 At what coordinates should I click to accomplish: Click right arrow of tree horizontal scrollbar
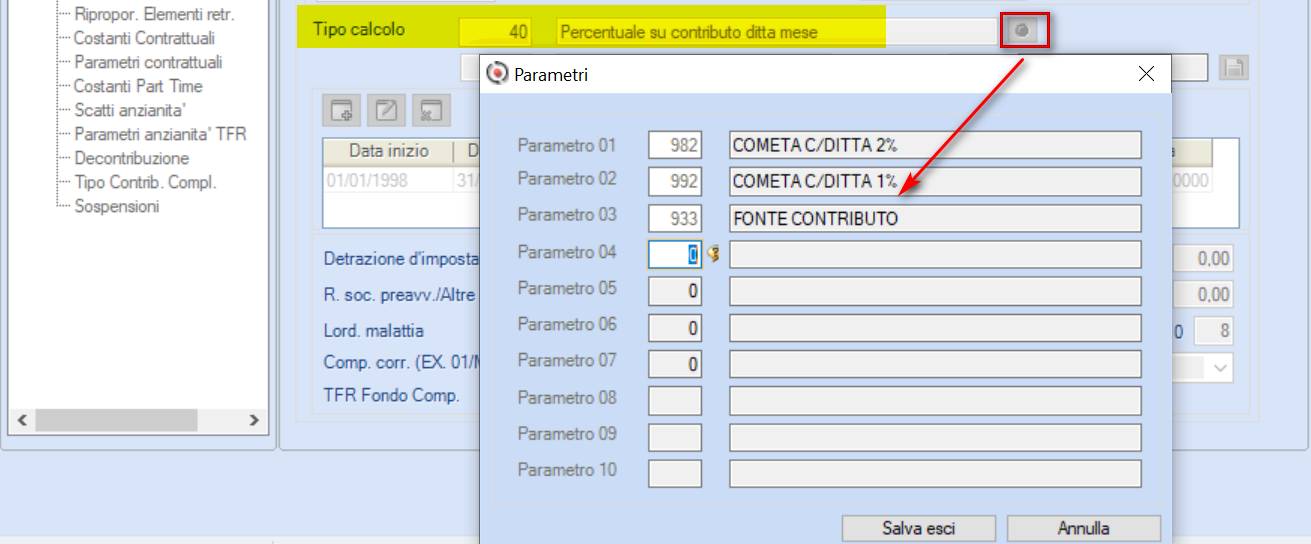pyautogui.click(x=254, y=420)
